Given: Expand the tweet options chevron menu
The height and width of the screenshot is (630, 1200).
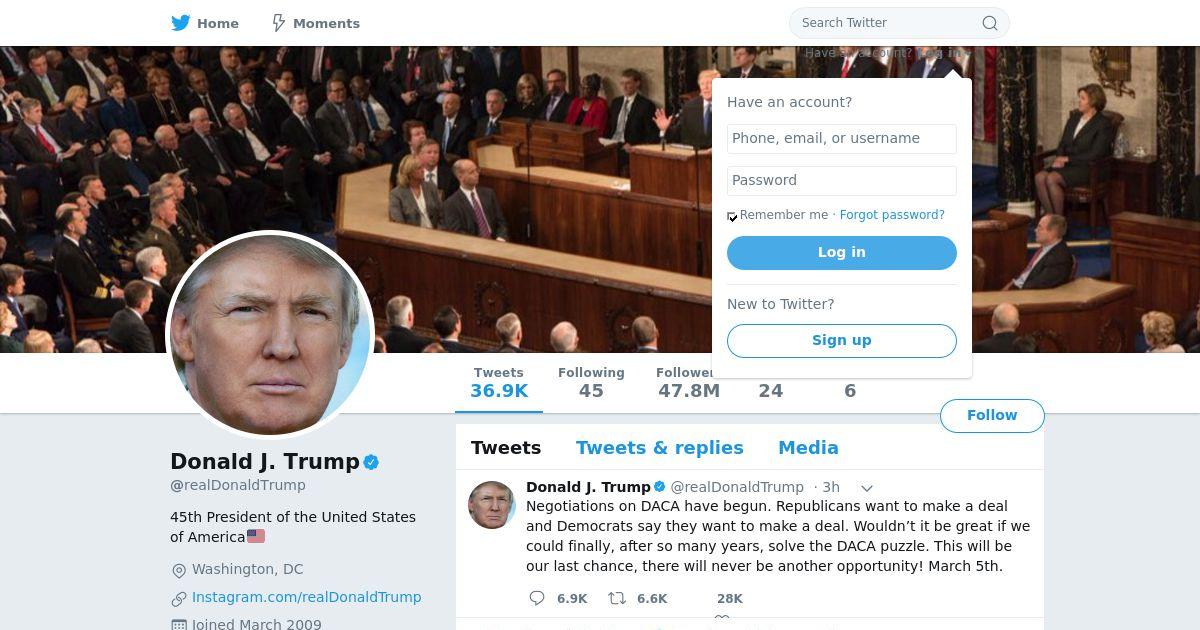Looking at the screenshot, I should 867,488.
